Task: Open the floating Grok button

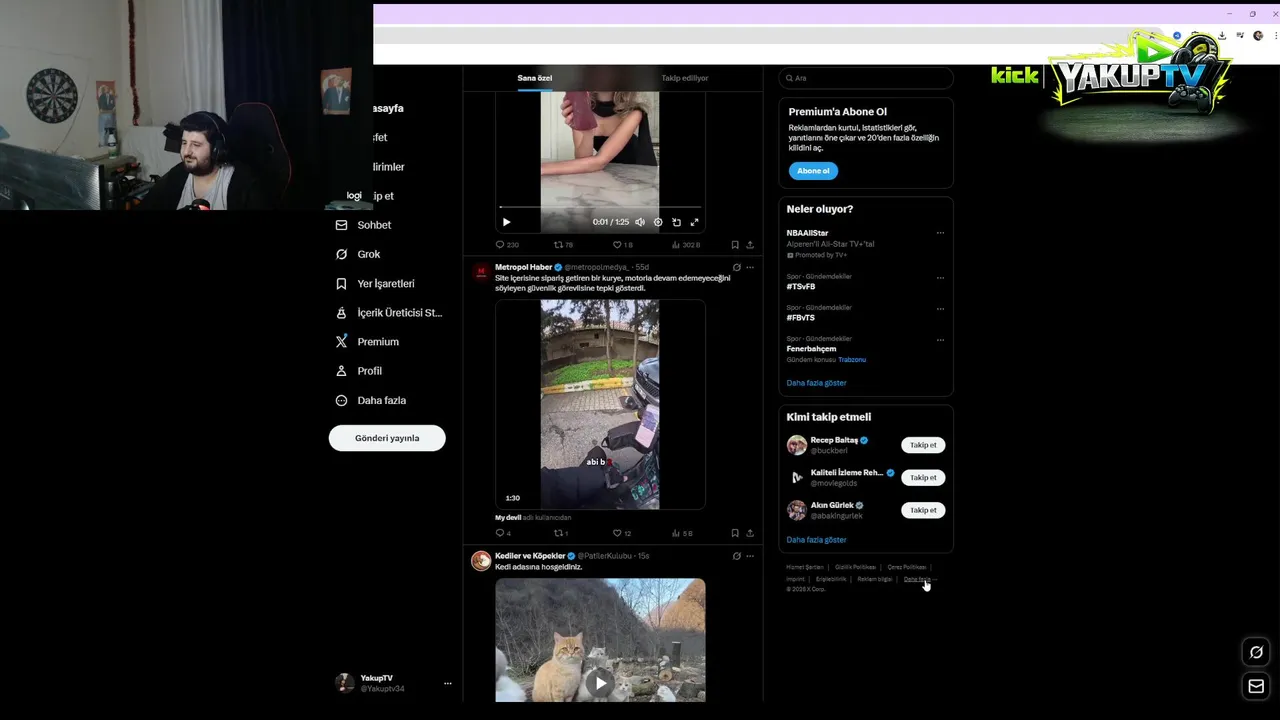Action: coord(1256,652)
